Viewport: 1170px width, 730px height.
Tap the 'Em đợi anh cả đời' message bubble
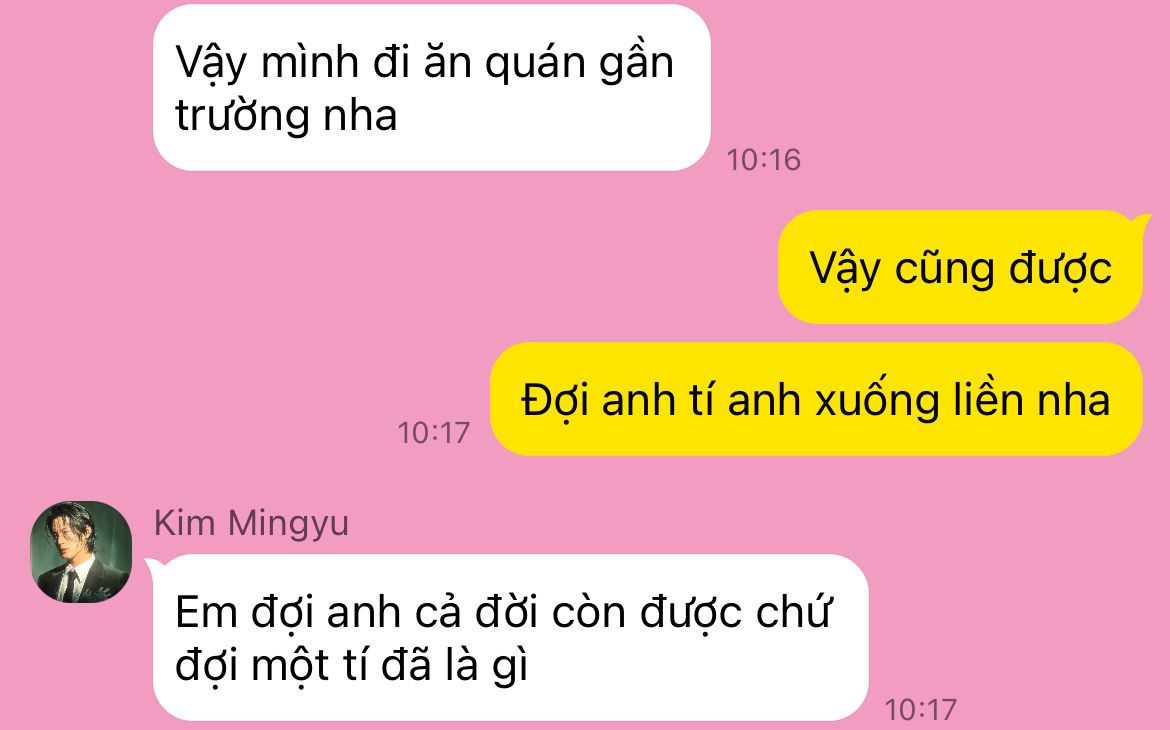coord(510,637)
